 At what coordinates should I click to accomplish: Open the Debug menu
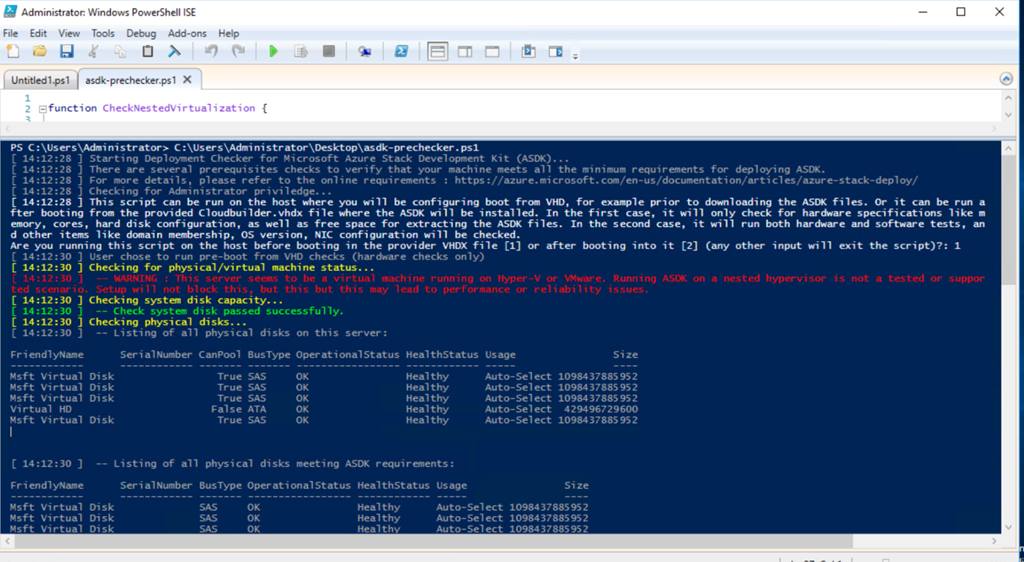coord(141,33)
